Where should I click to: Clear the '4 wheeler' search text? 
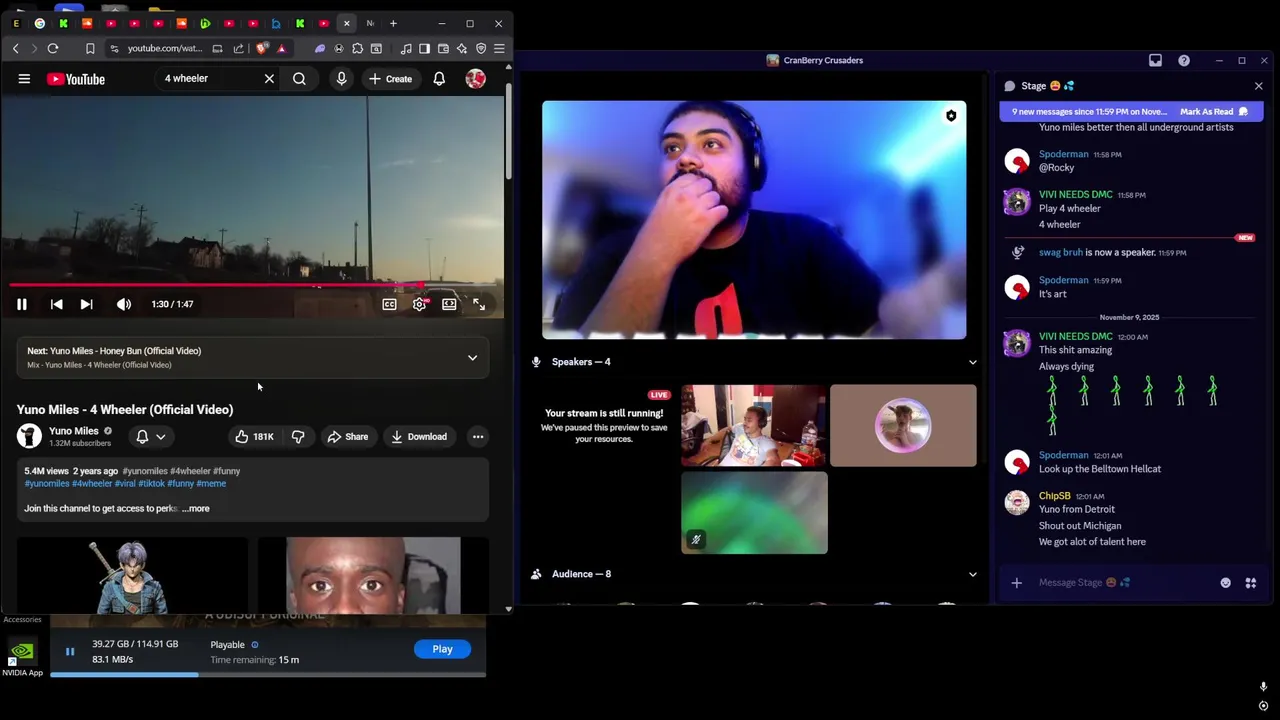coord(269,78)
